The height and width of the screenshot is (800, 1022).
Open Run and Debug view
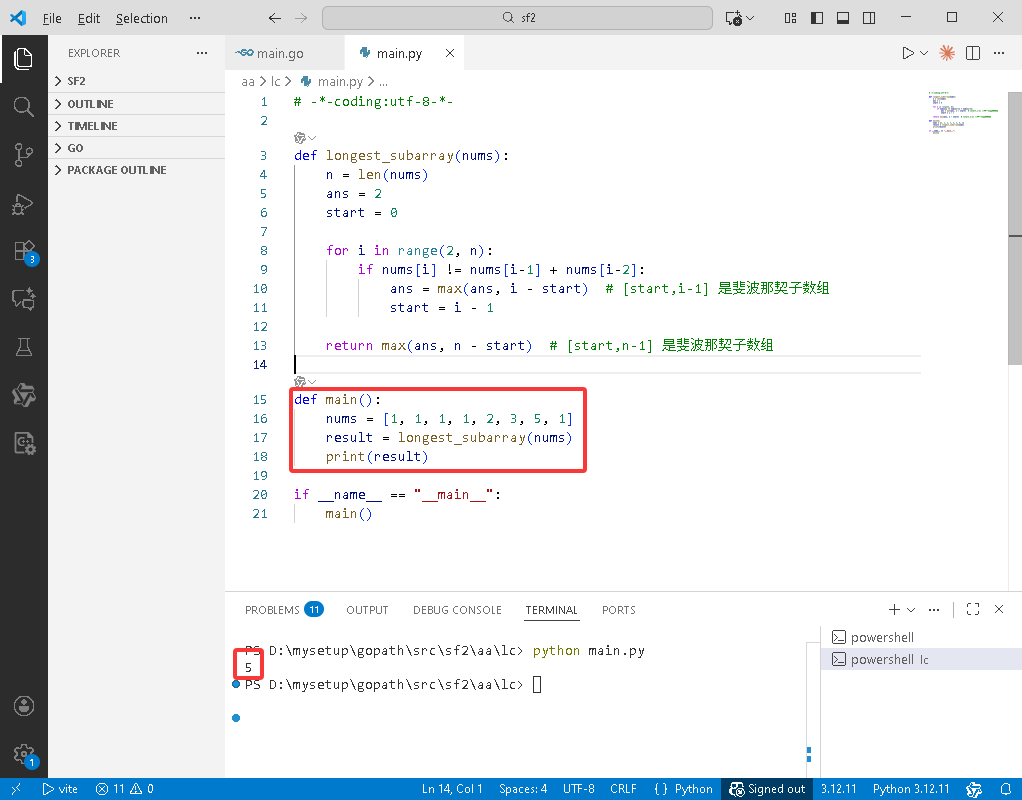23,203
